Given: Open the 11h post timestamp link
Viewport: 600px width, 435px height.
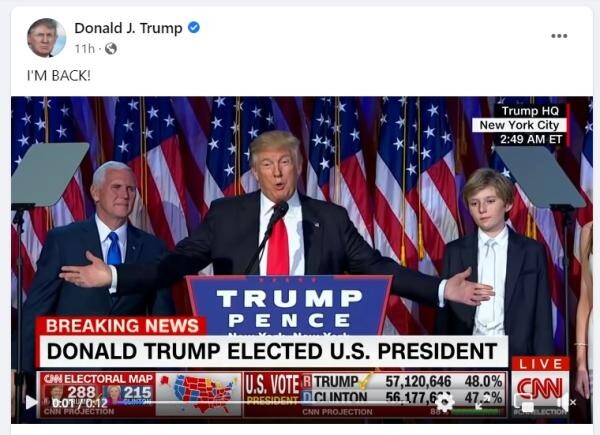Looking at the screenshot, I should click(84, 49).
